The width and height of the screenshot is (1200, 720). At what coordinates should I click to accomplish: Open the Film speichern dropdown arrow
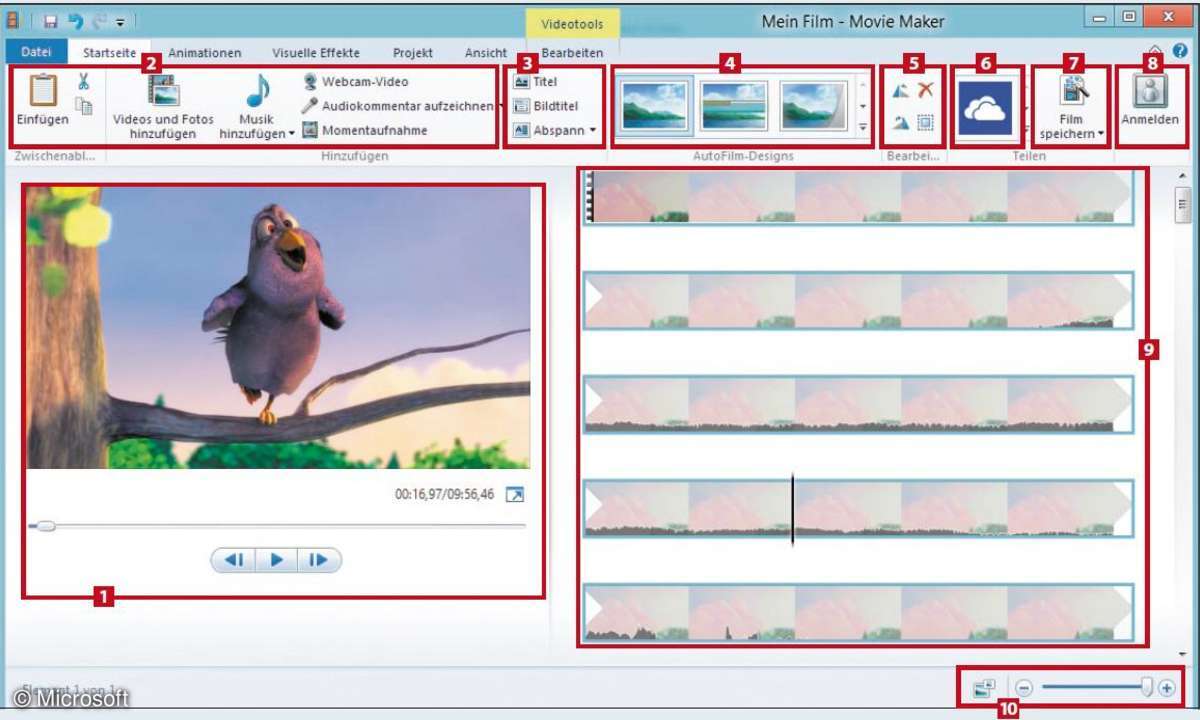pos(1100,134)
